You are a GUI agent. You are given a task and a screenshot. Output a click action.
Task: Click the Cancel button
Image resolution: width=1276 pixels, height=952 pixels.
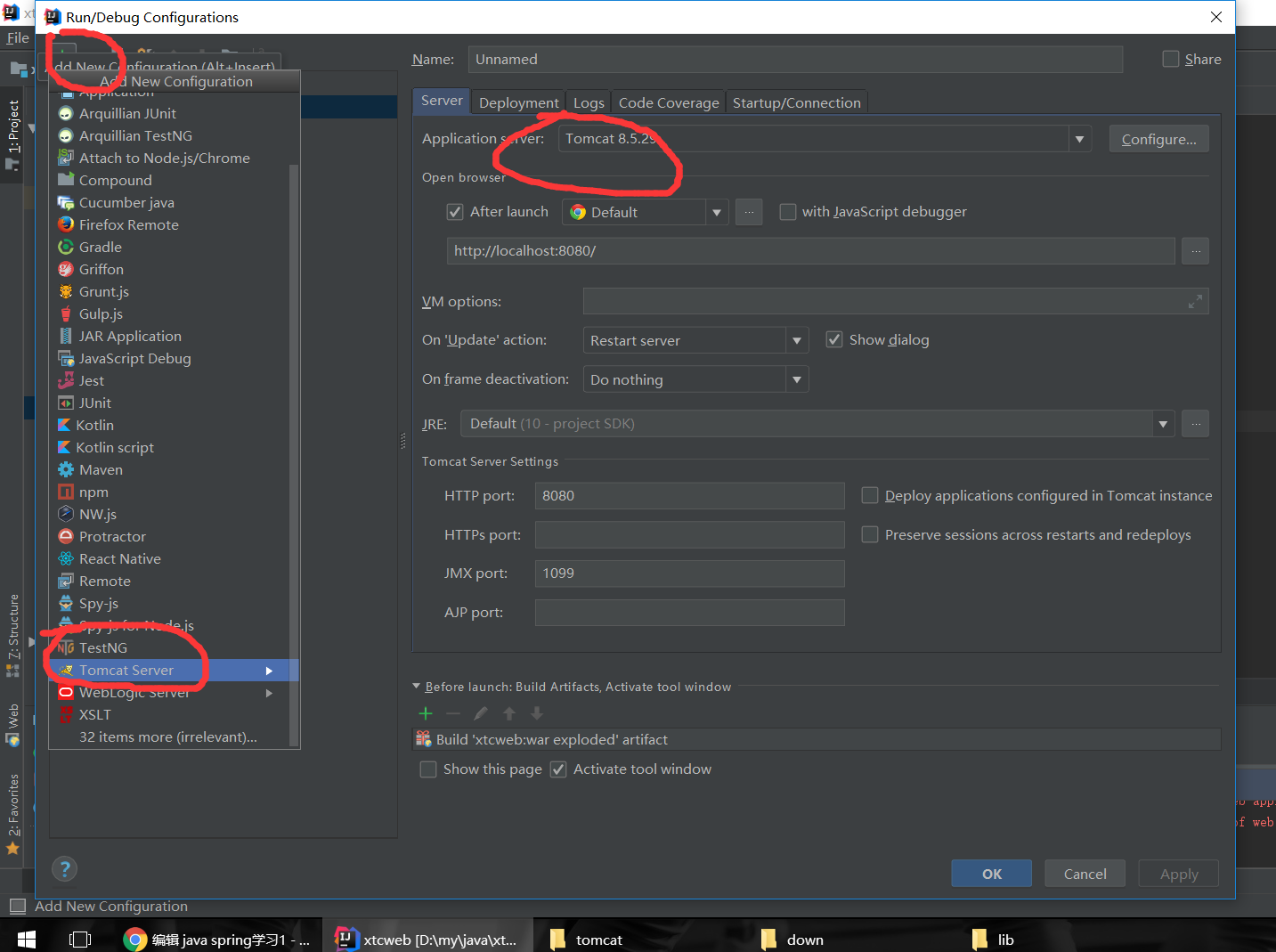coord(1085,874)
